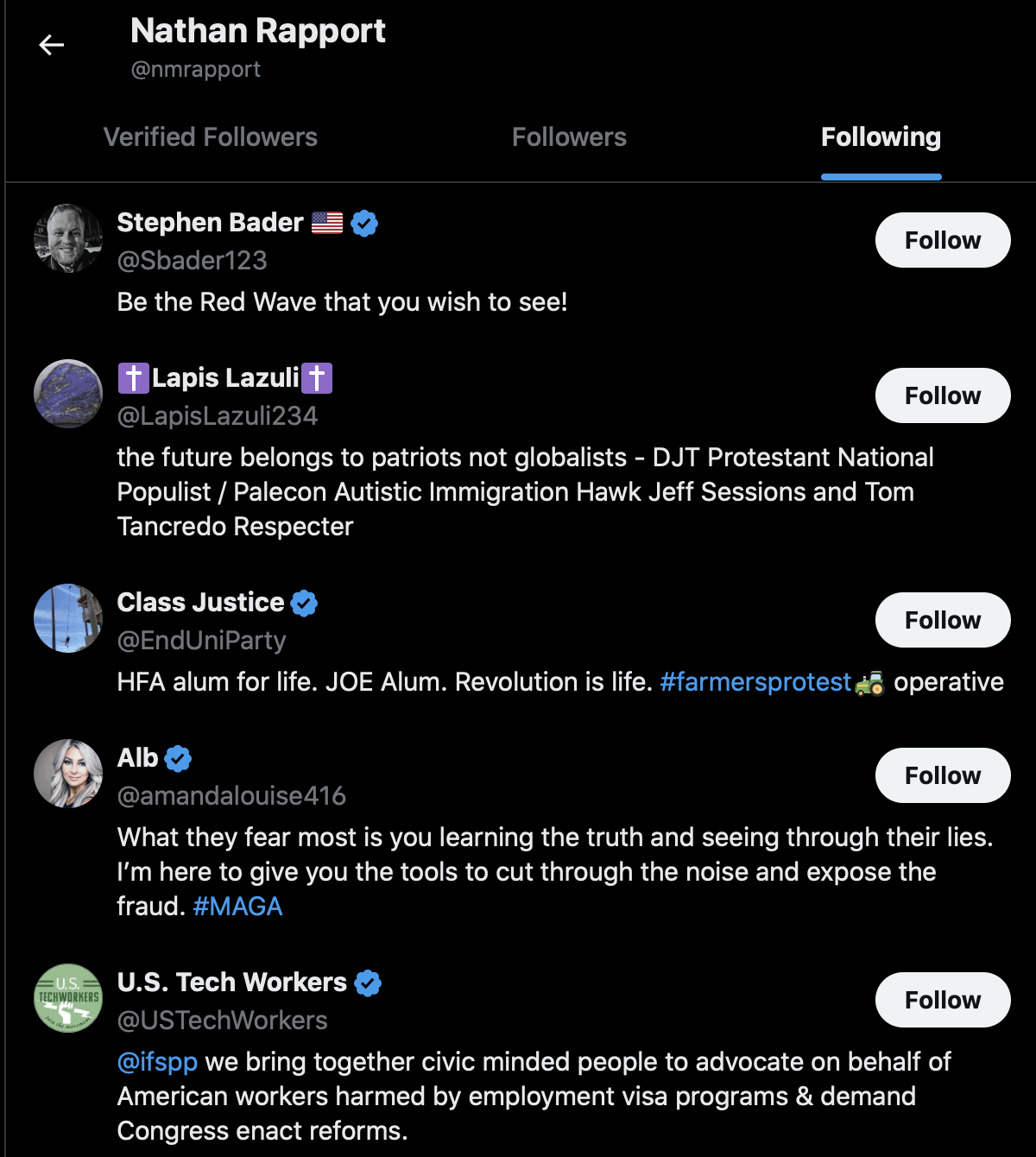Follow Lapis Lazuli account
Screen dimensions: 1036x1157
[x=942, y=395]
